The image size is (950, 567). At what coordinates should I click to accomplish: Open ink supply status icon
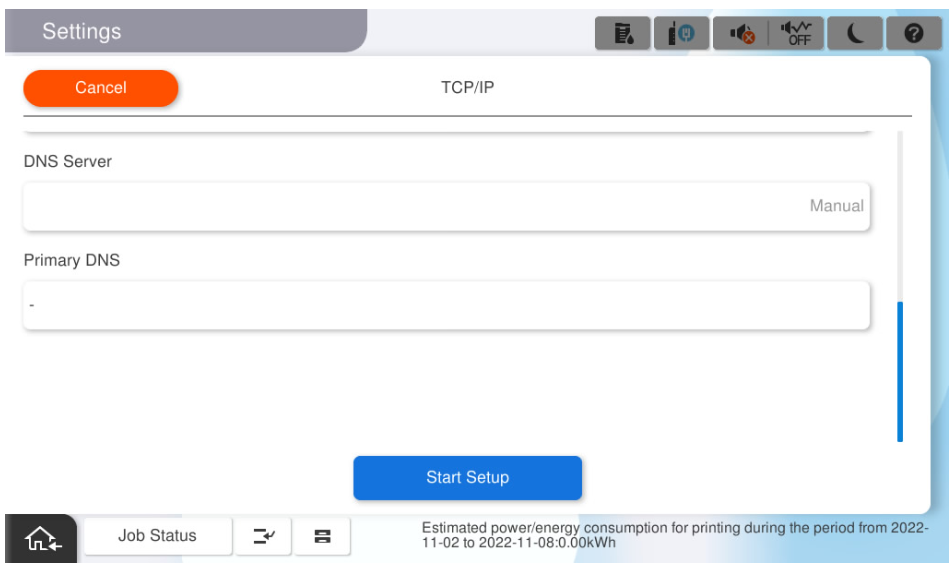623,33
